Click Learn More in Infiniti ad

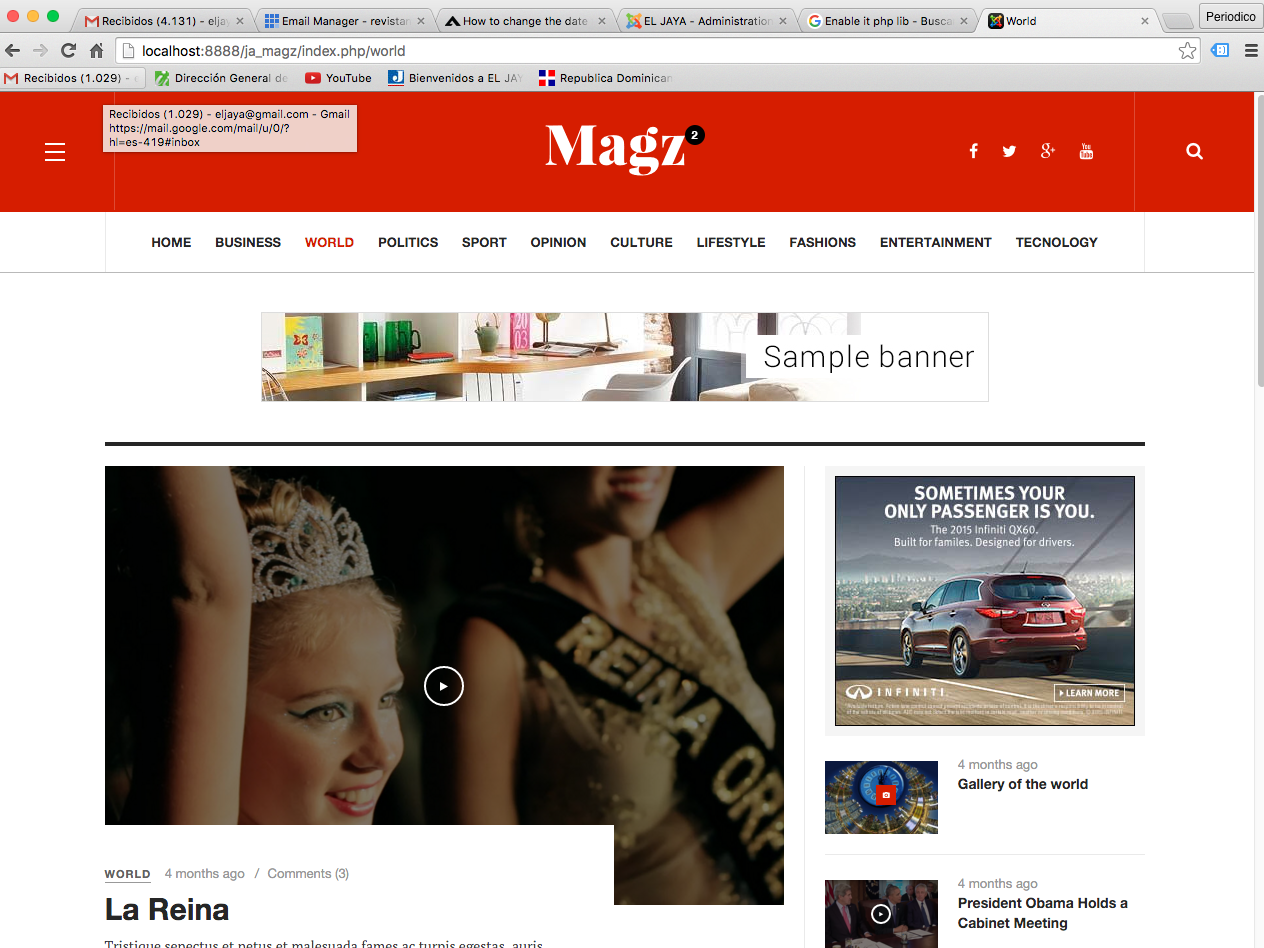[1089, 693]
